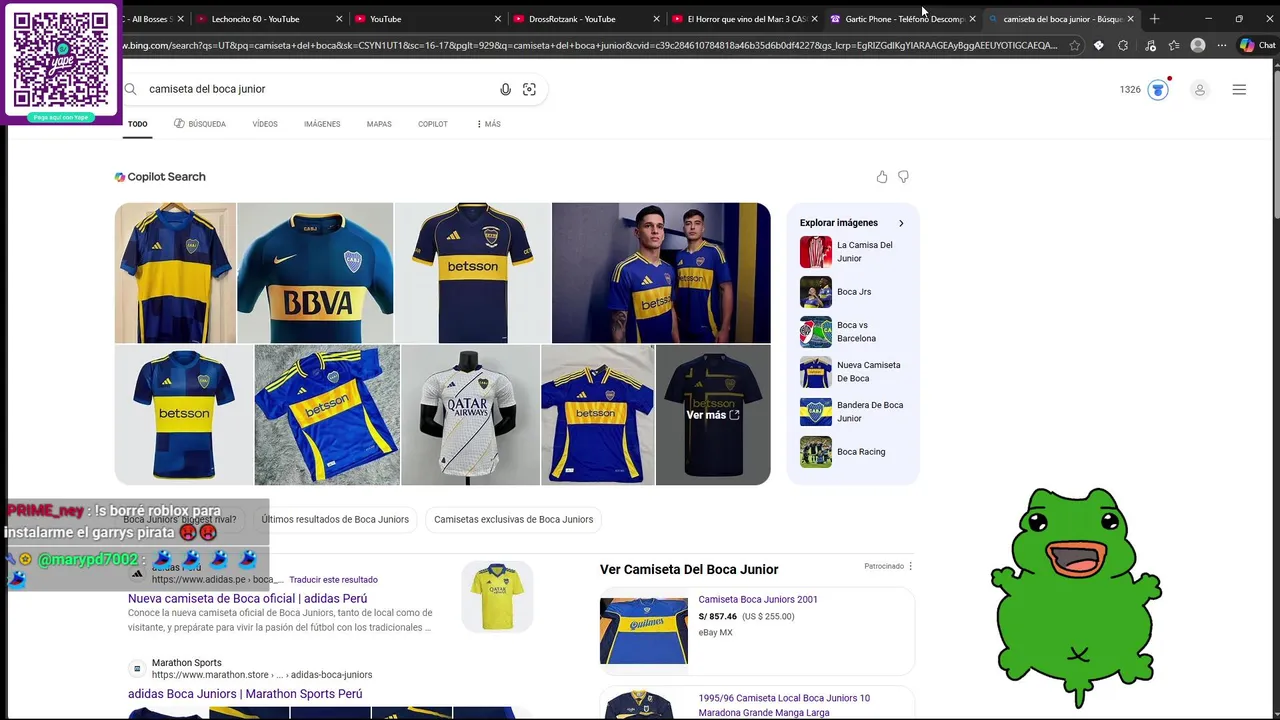Open browser profile avatar
This screenshot has width=1280, height=720.
[x=1198, y=45]
